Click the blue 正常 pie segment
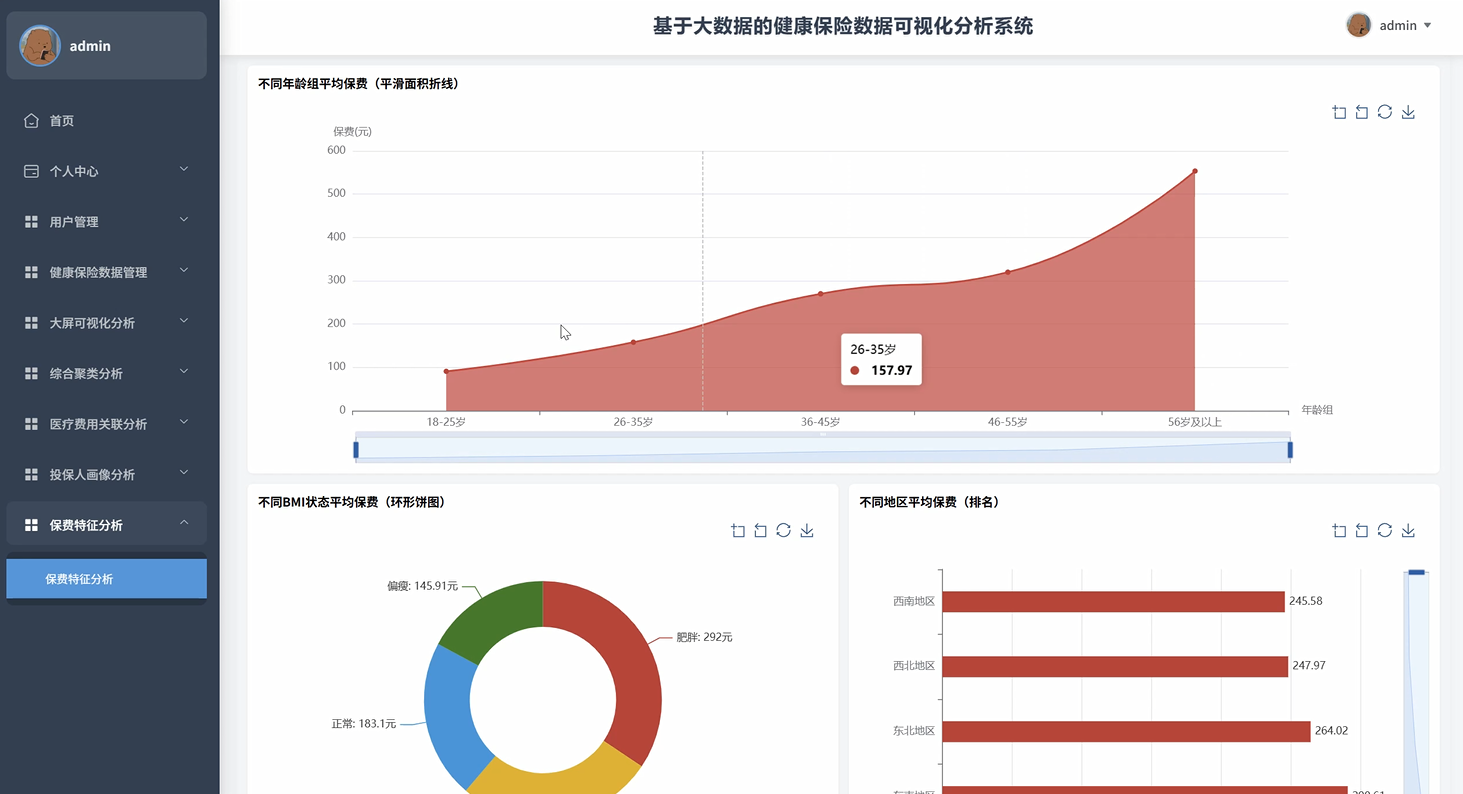 click(448, 712)
